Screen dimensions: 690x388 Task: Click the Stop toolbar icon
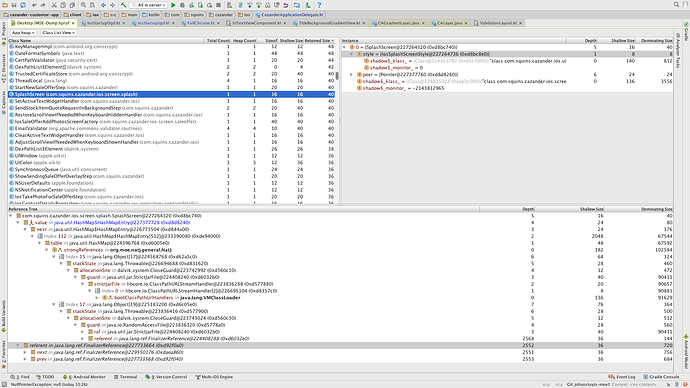(218, 5)
